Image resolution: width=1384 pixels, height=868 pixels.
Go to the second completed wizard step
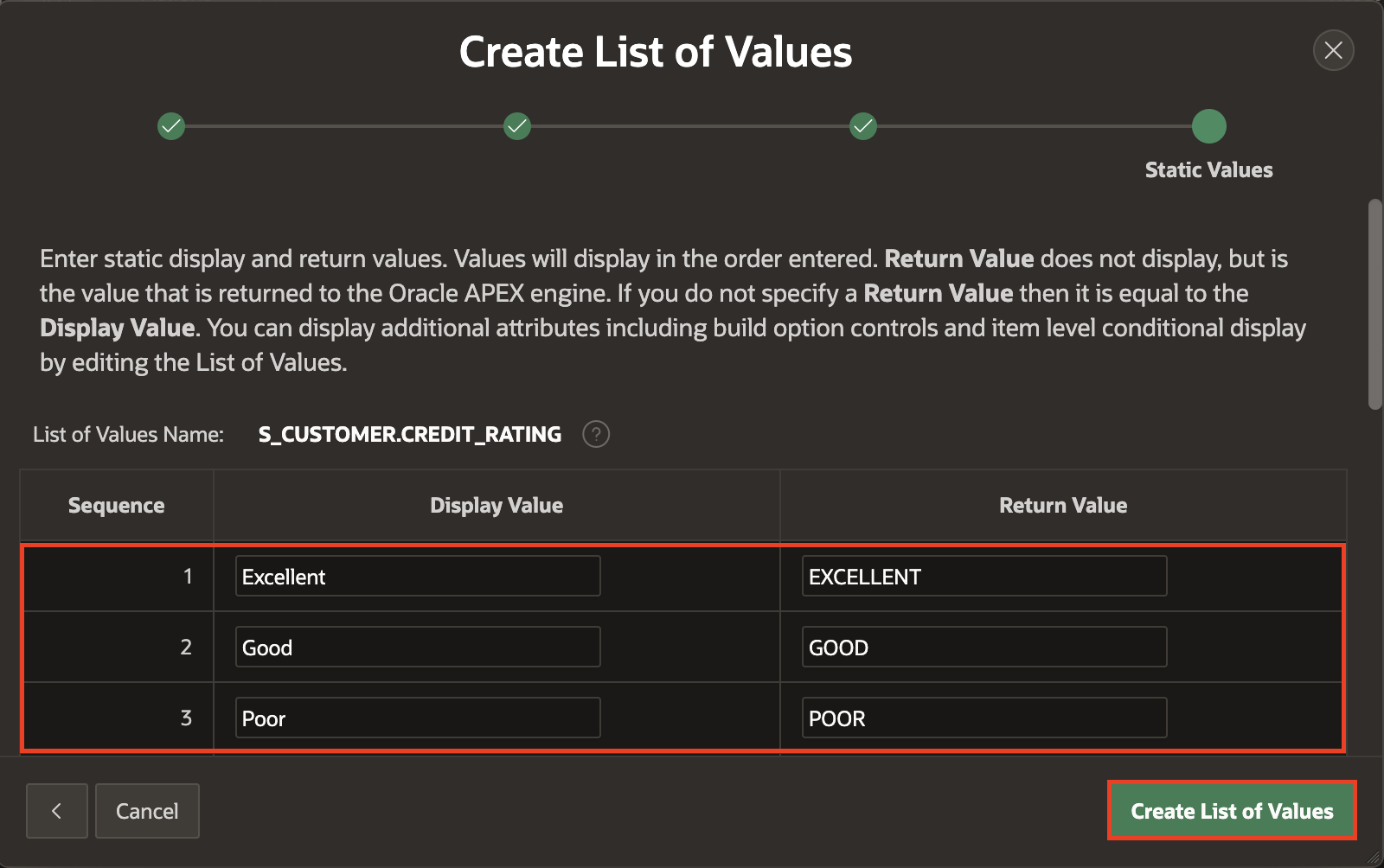point(517,126)
